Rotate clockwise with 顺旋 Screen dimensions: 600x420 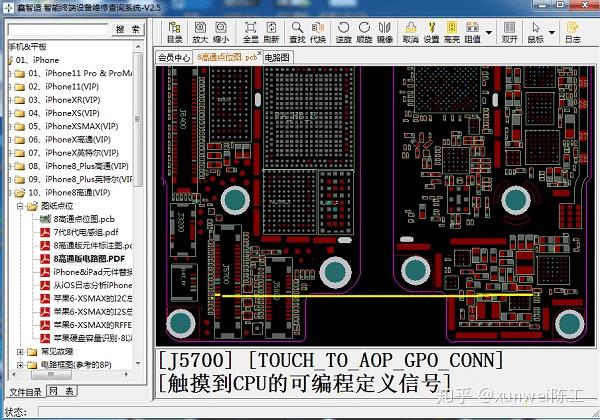[x=364, y=32]
